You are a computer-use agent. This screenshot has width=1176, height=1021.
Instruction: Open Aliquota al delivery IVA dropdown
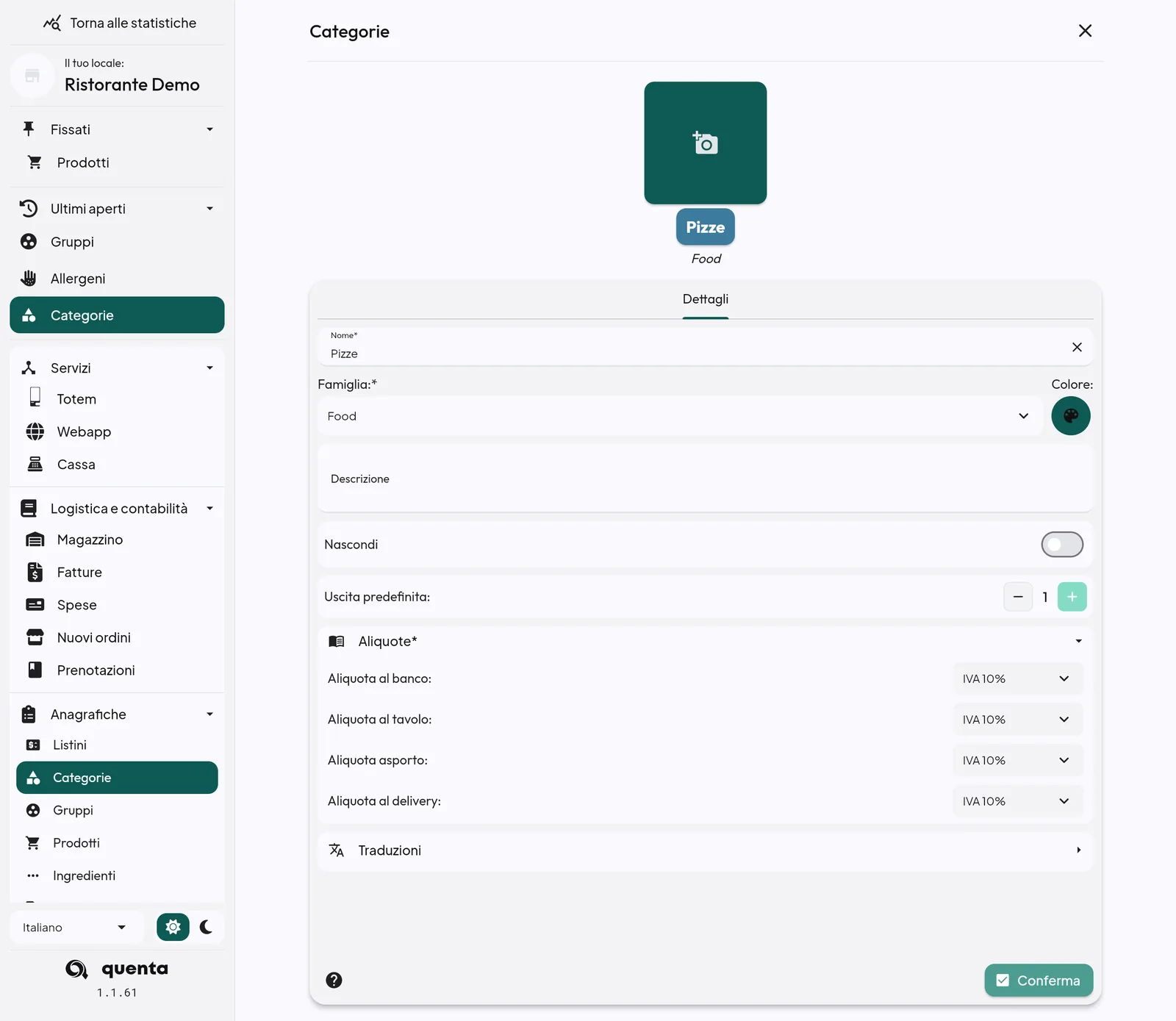point(1017,801)
